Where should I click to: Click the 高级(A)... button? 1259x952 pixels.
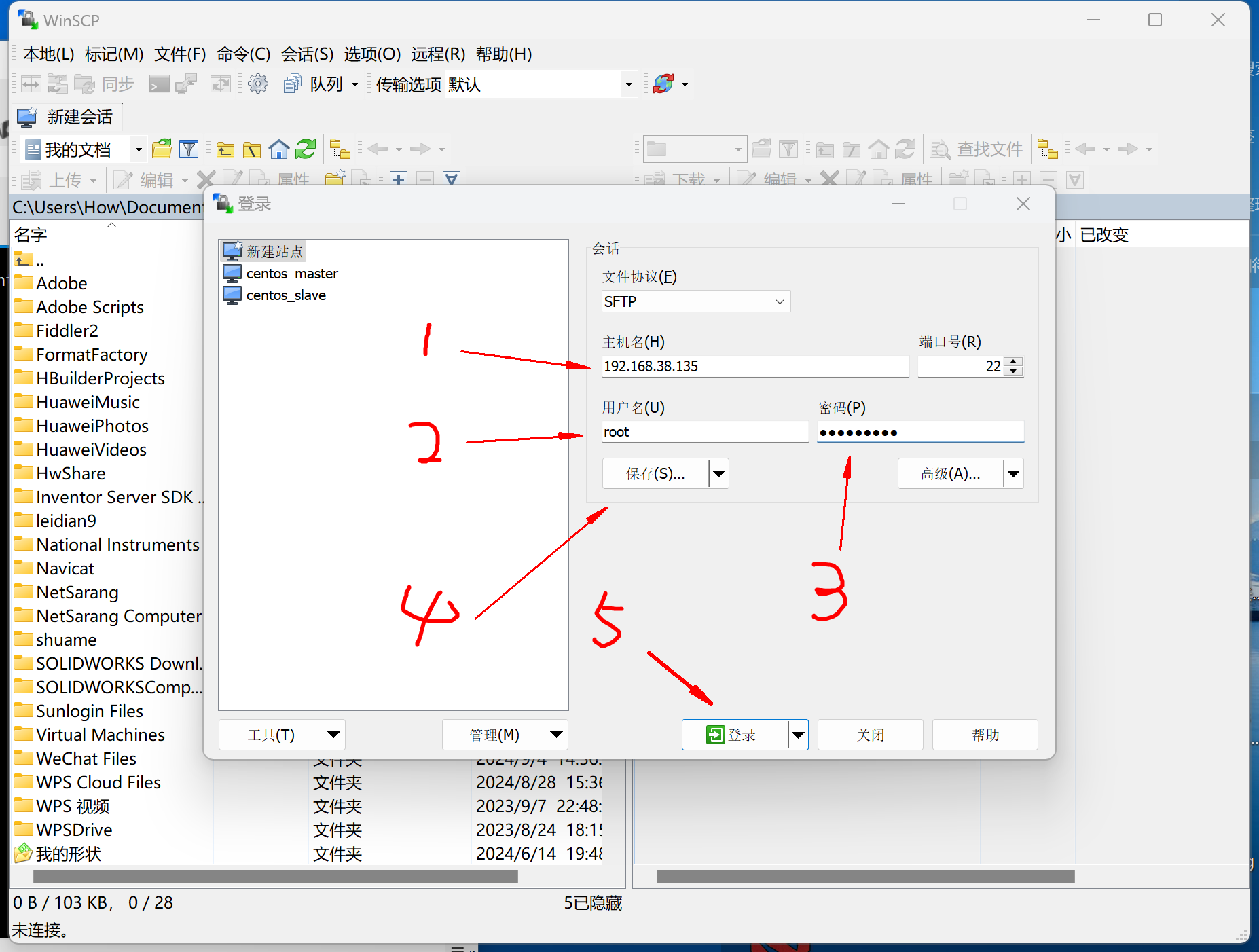point(950,473)
